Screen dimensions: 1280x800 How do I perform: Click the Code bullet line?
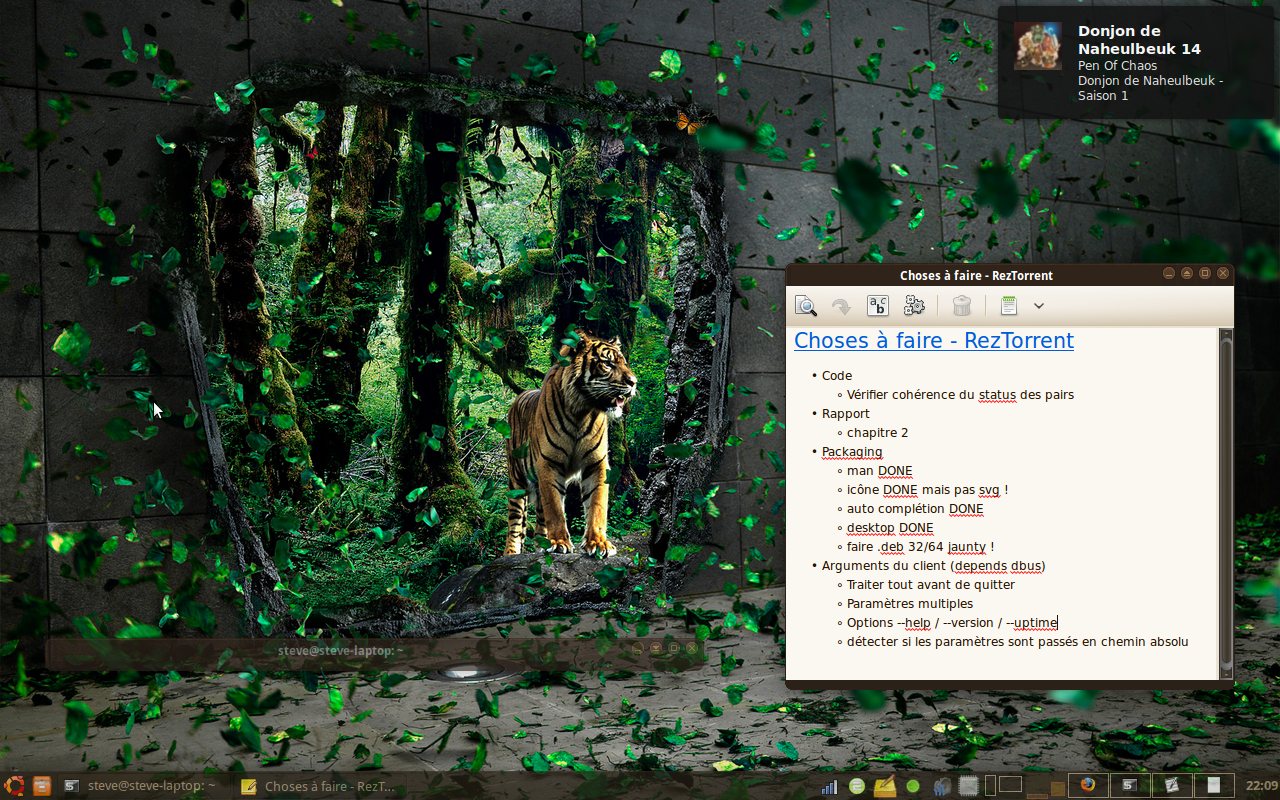837,376
